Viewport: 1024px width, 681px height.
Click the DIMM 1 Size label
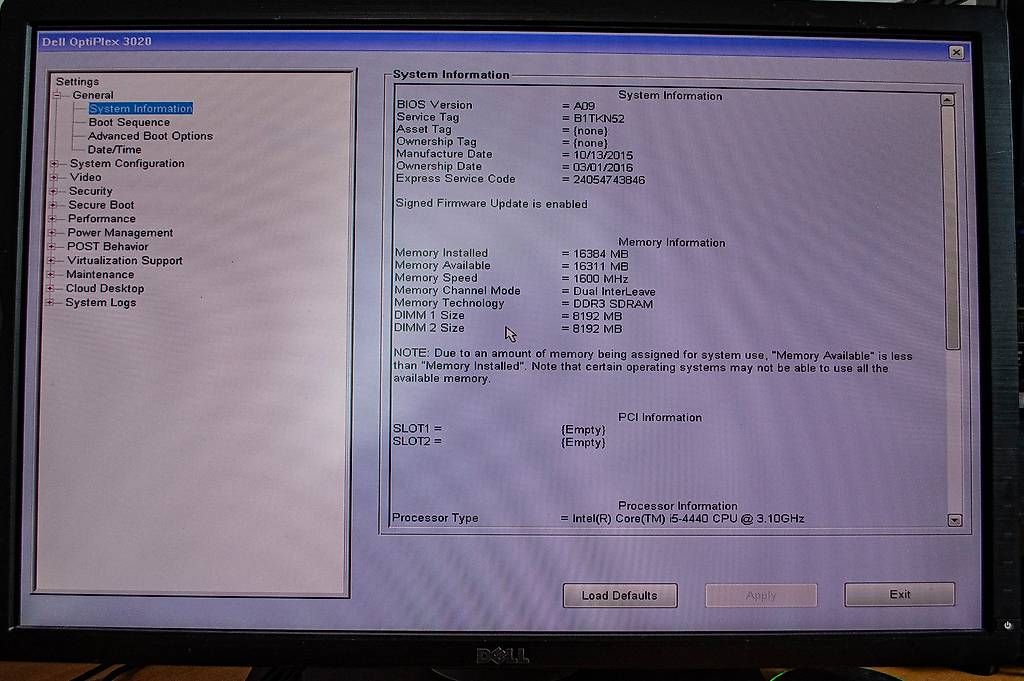coord(429,315)
